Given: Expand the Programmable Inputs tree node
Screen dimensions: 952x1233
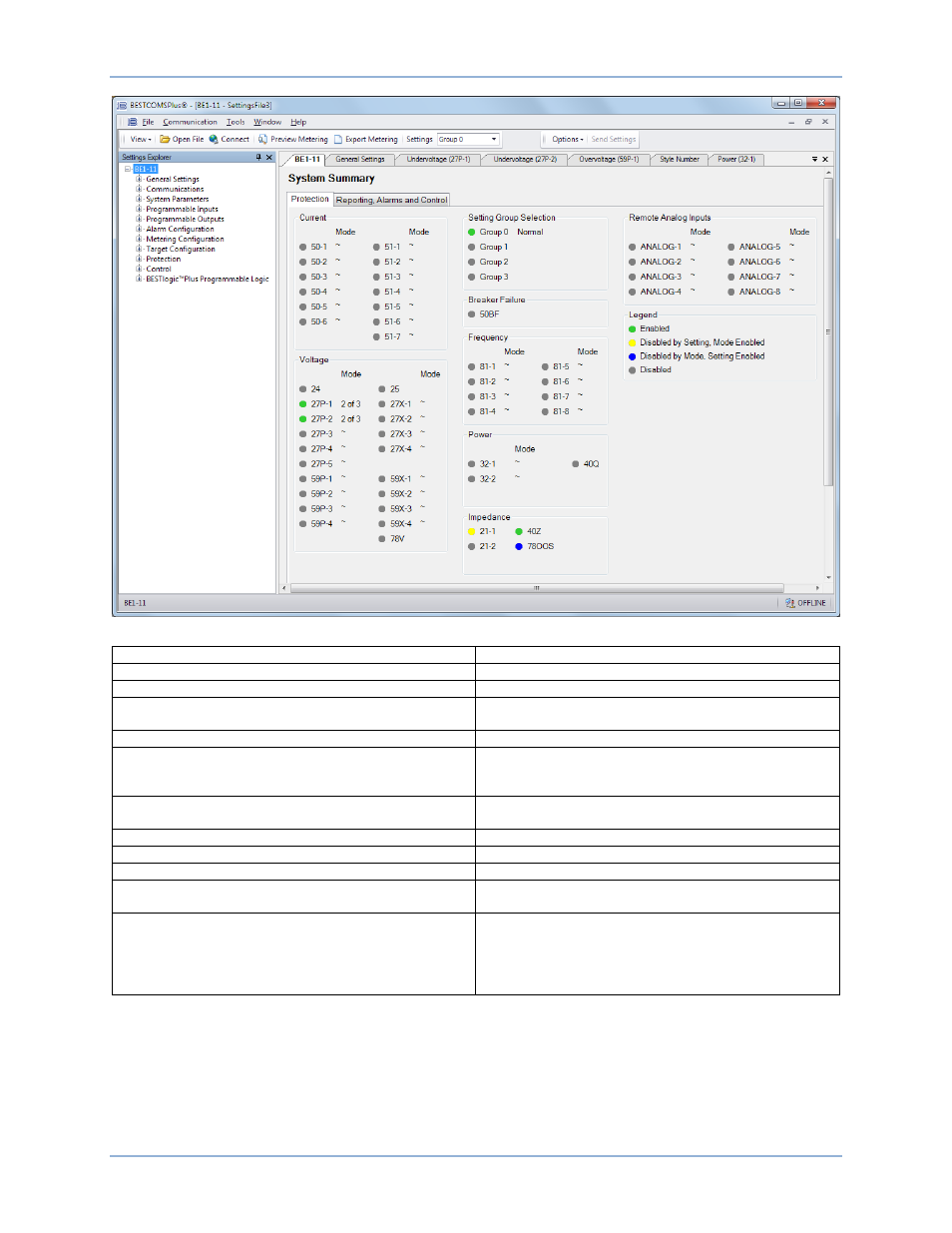Looking at the screenshot, I should coord(139,209).
